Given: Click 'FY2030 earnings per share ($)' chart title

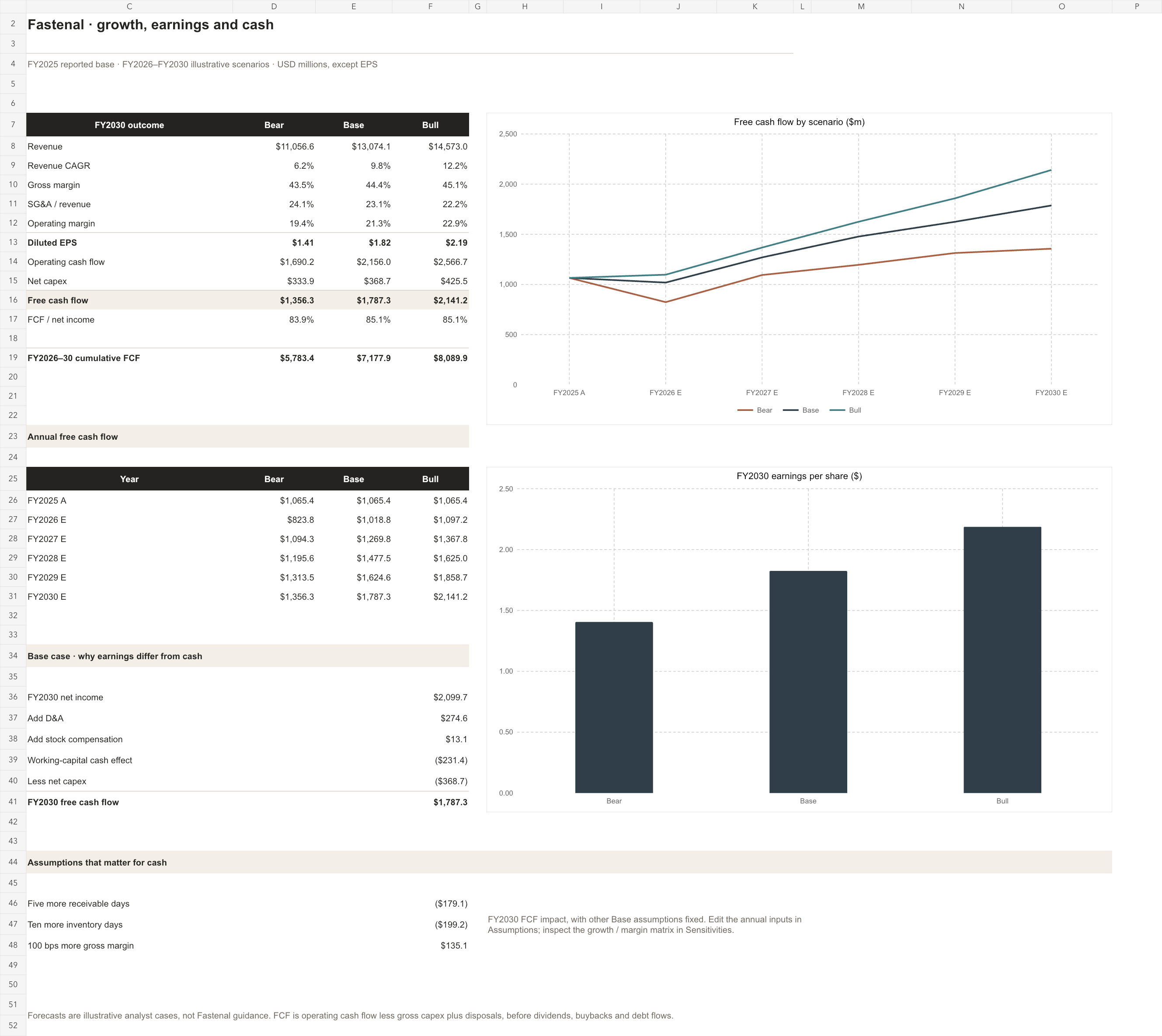Looking at the screenshot, I should [799, 476].
